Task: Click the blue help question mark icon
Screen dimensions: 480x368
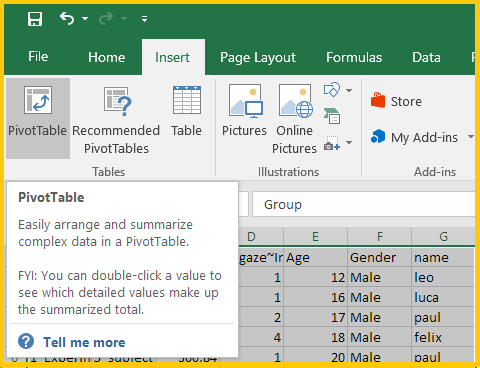Action: tap(26, 342)
